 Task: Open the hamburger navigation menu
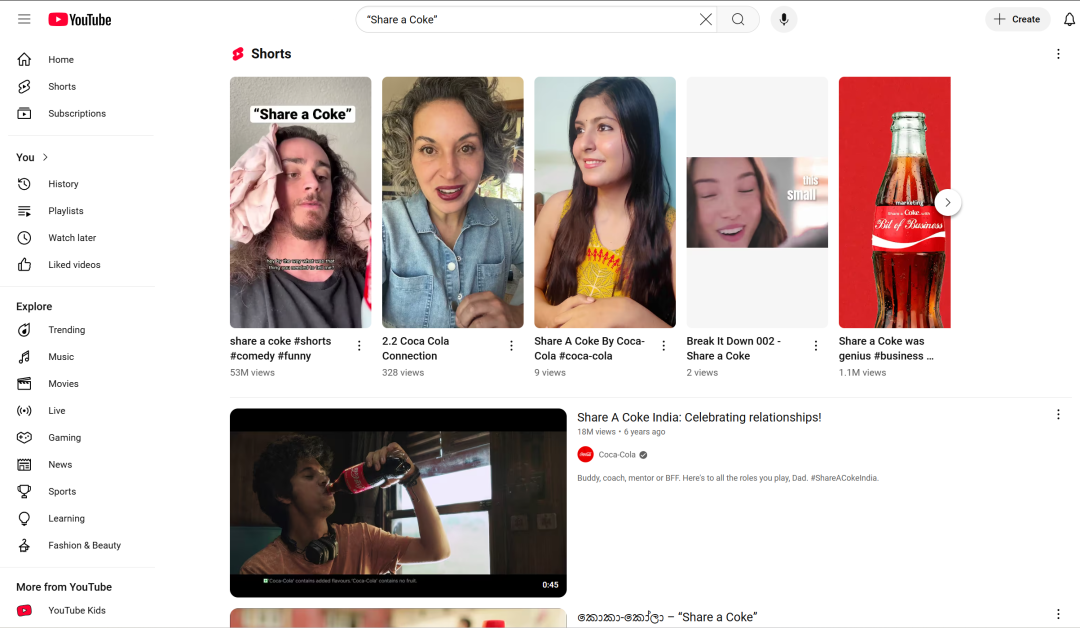(x=24, y=18)
